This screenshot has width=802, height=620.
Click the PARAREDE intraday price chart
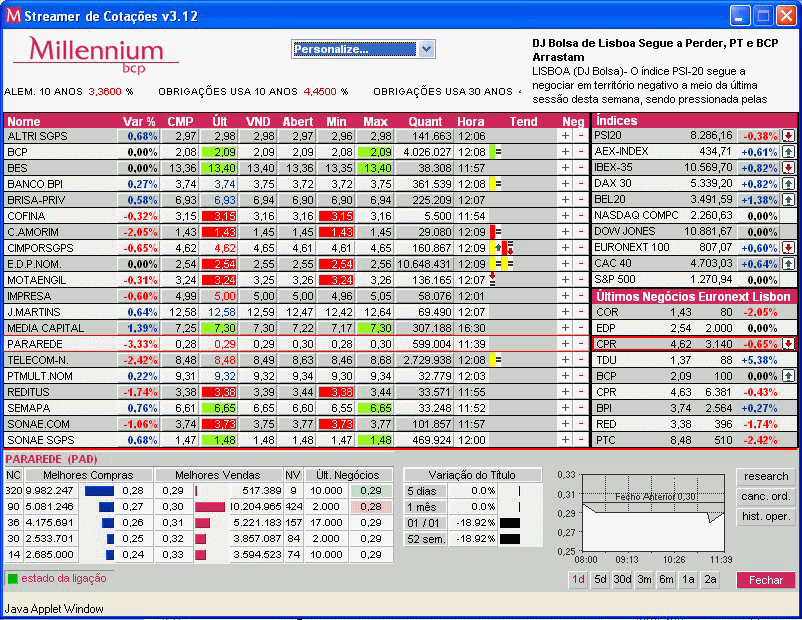[653, 513]
